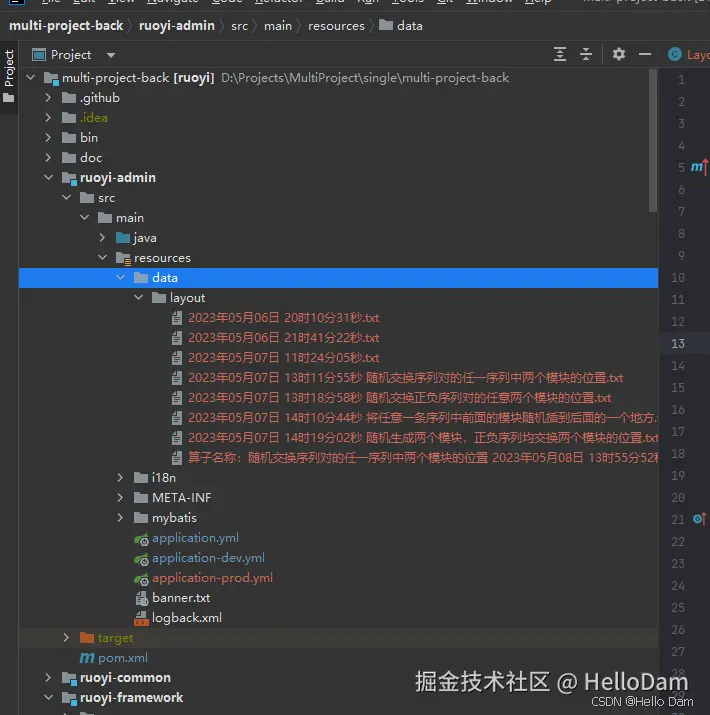Open application-dev.yml file

tap(208, 558)
